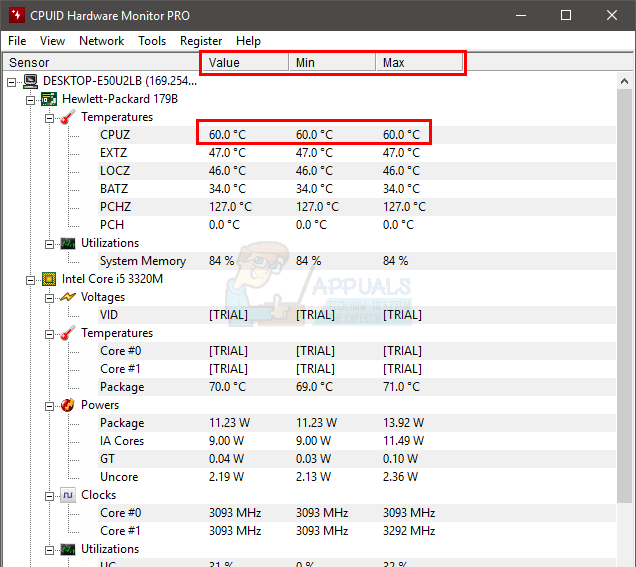This screenshot has width=636, height=567.
Task: Click the Utilizations icon above System Memory
Action: click(x=68, y=243)
